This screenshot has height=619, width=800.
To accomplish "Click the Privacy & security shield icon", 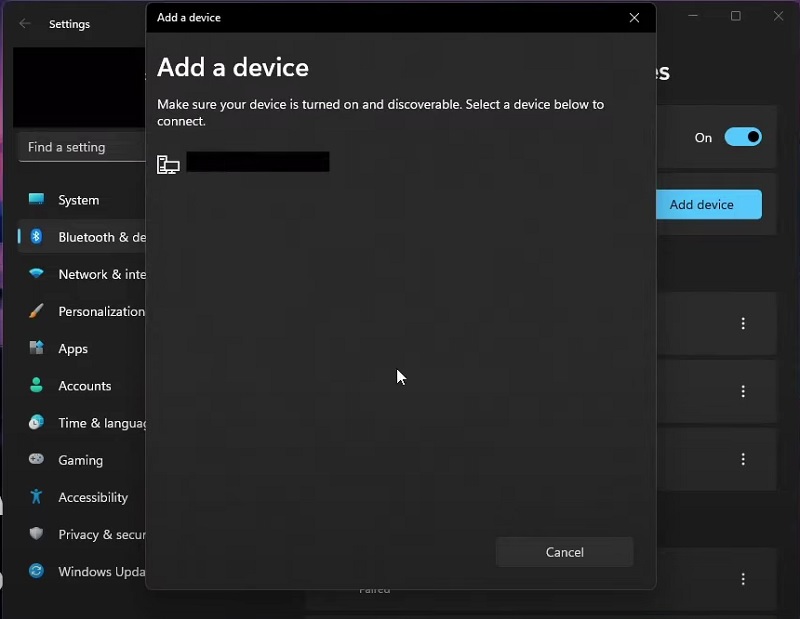I will pos(36,534).
